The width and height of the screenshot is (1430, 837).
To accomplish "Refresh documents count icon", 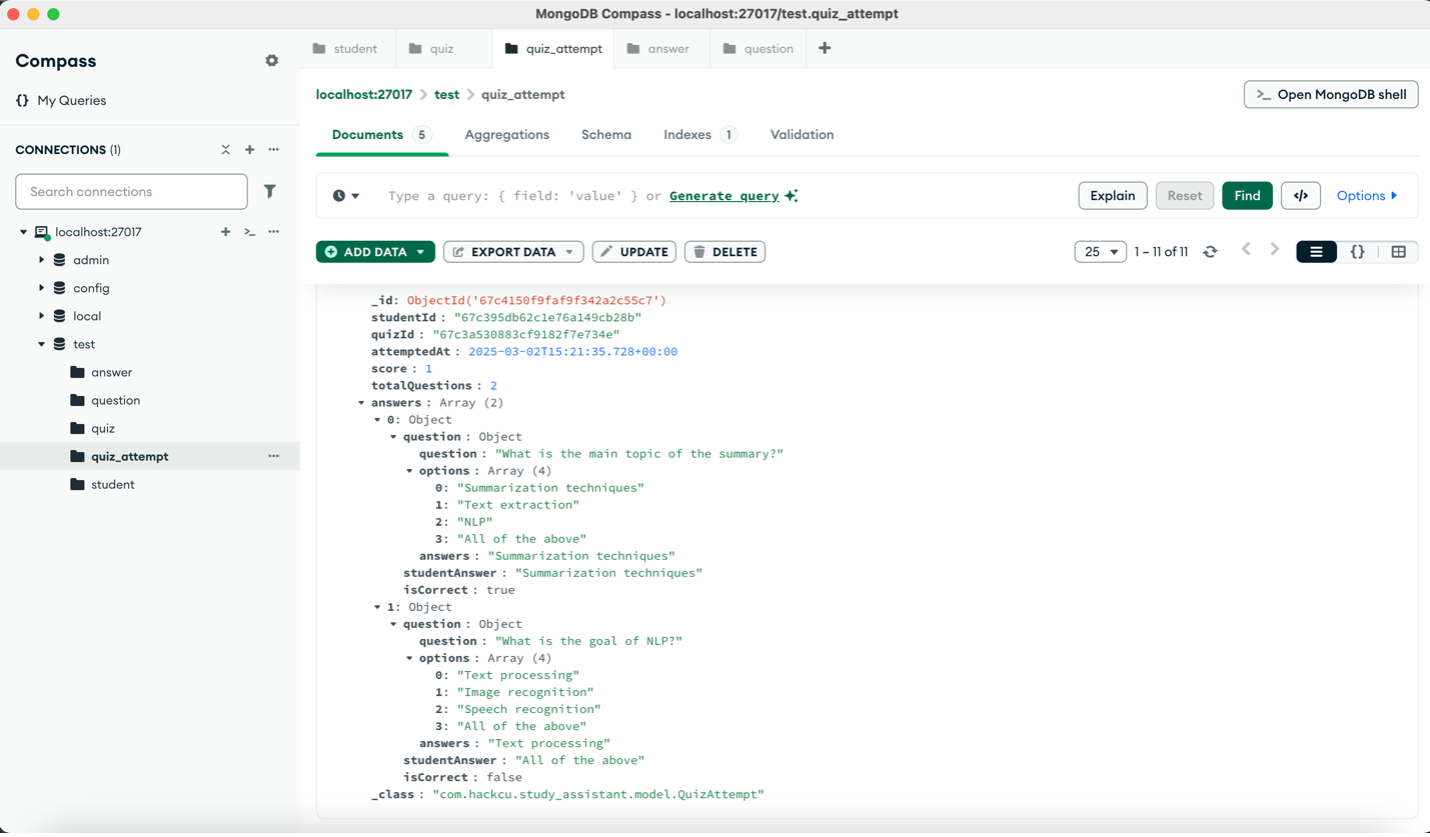I will point(1210,252).
